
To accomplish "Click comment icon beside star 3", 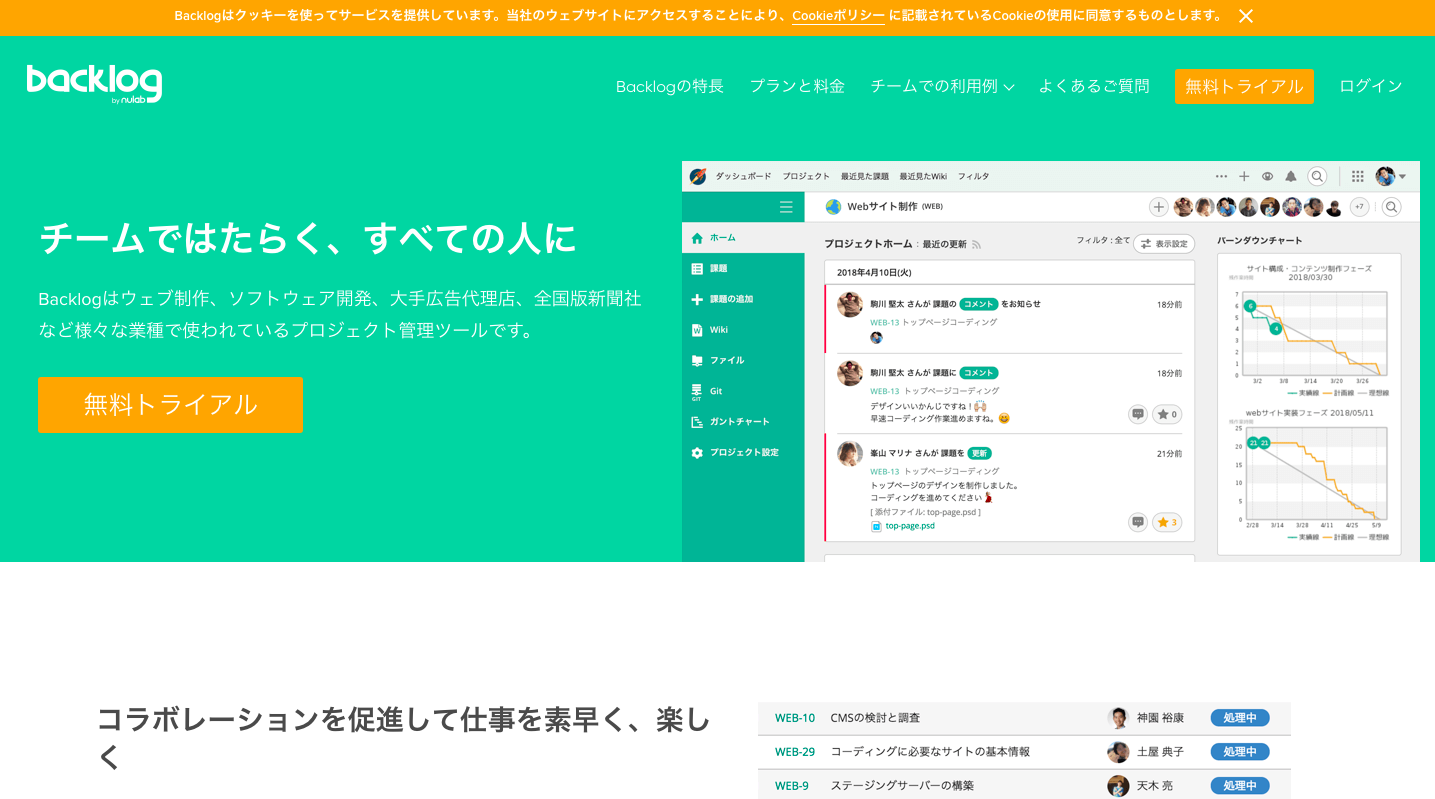I will [x=1137, y=522].
